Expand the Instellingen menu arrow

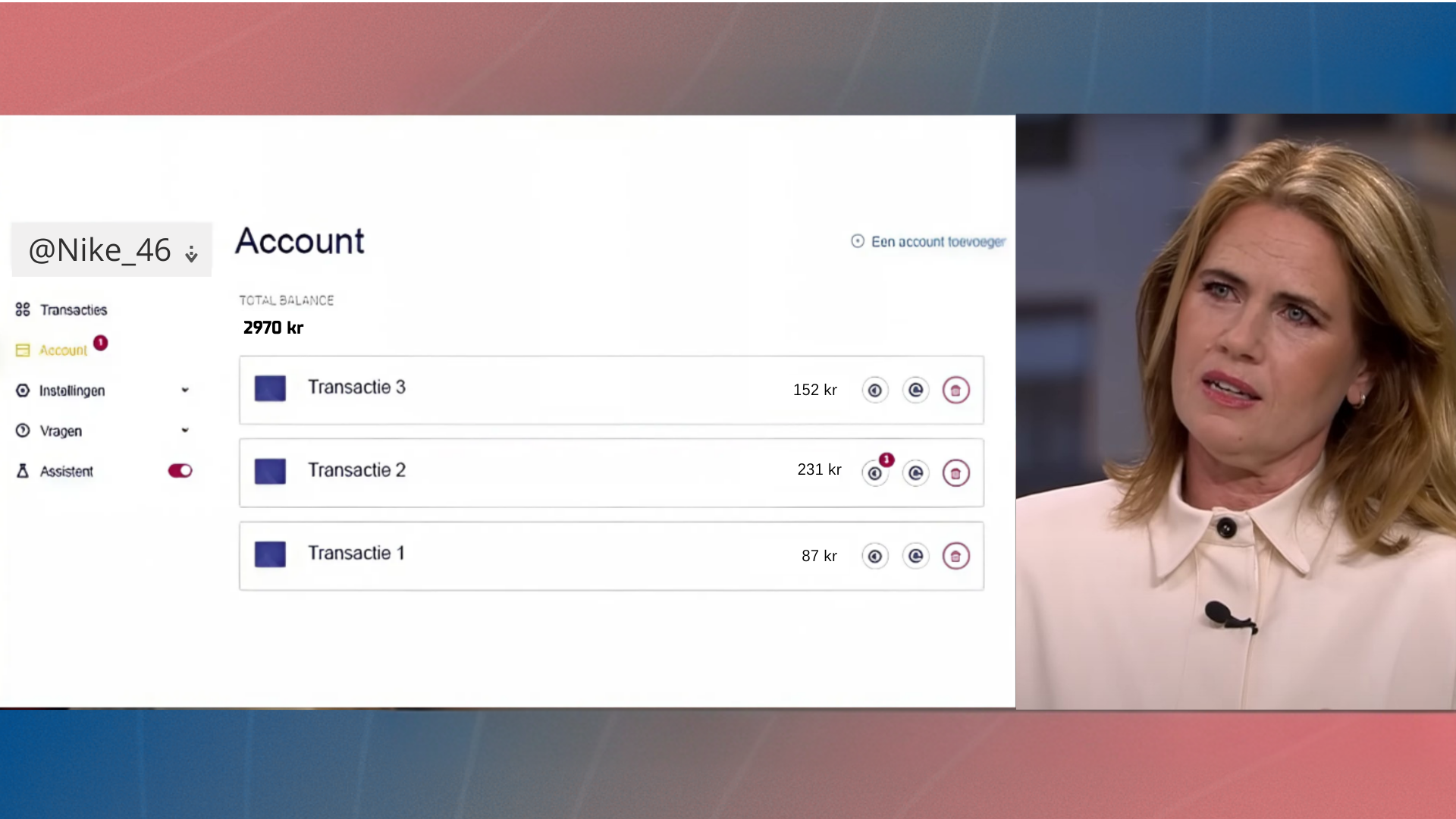pyautogui.click(x=185, y=390)
